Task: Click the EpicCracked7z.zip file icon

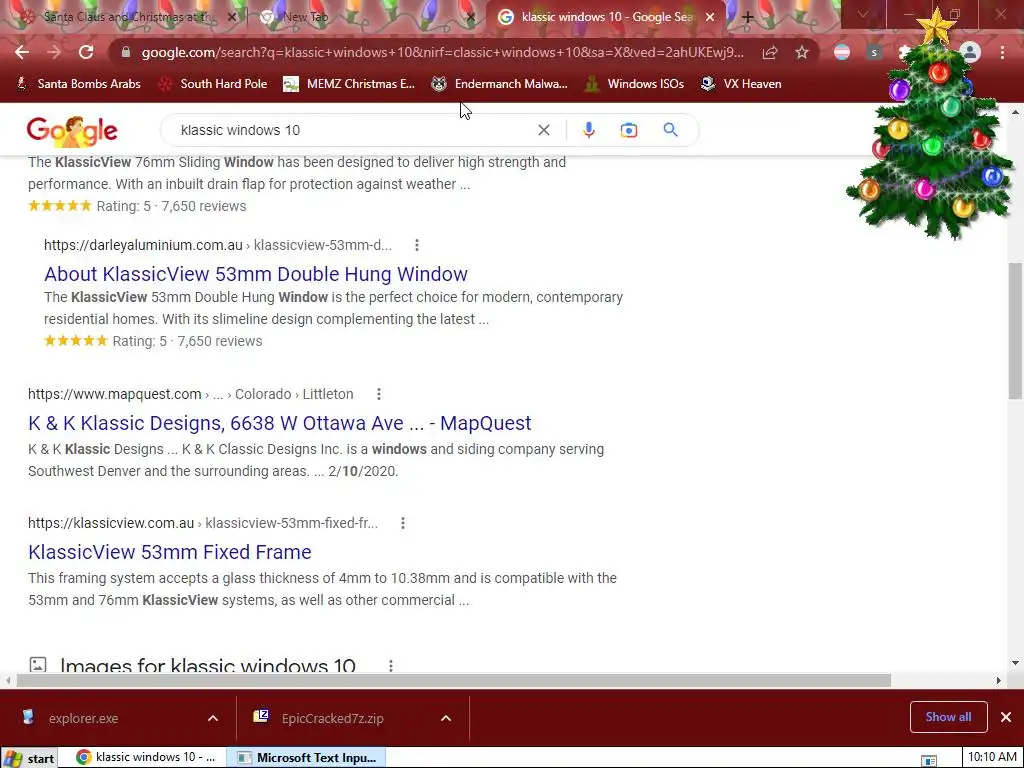Action: (x=261, y=717)
